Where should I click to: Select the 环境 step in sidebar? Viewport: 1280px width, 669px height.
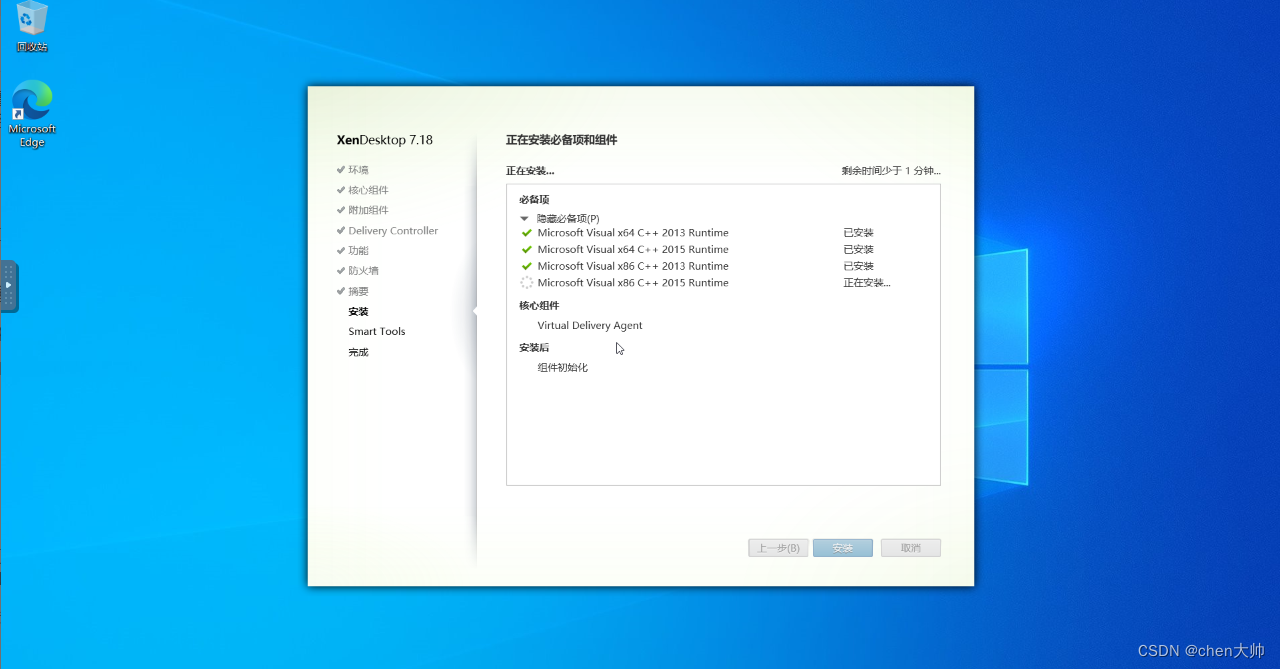[358, 170]
